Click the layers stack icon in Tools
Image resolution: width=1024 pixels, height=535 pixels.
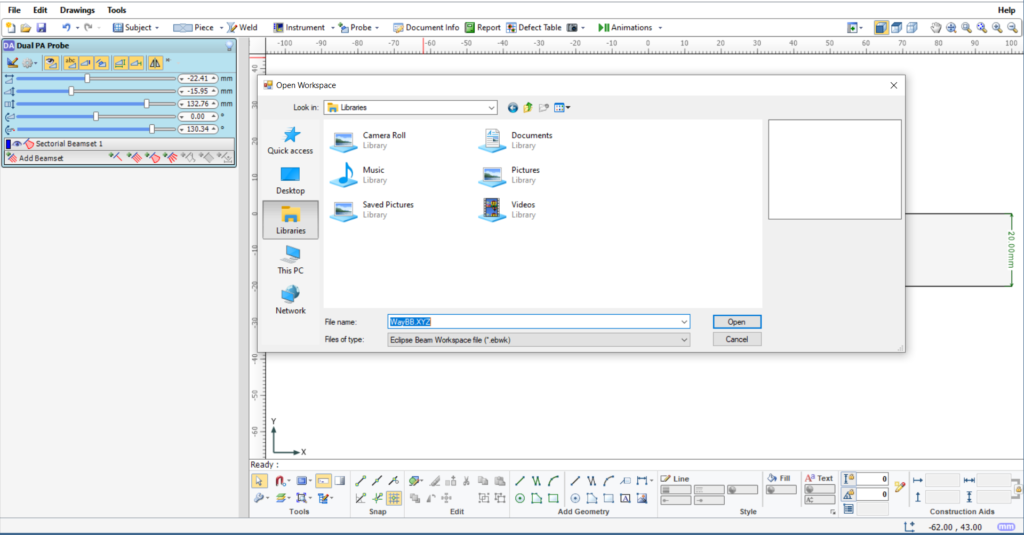281,498
